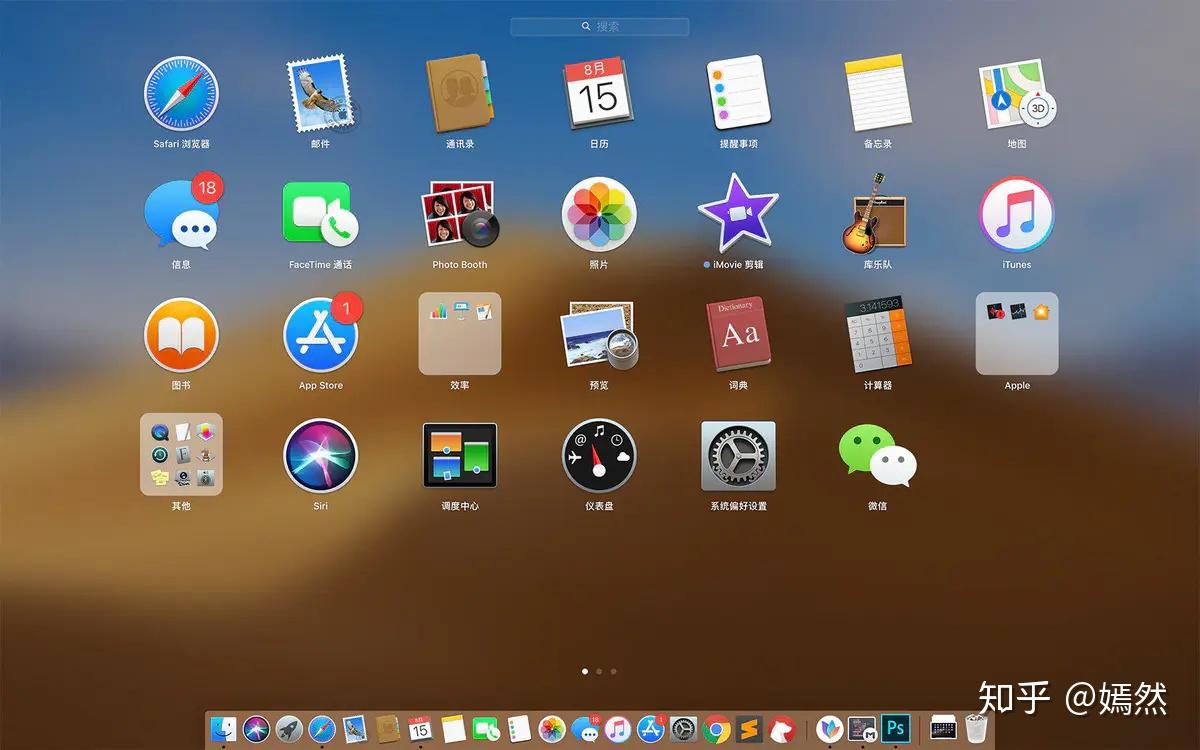Switch to the third Launchpad page dot
Screen dimensions: 1200x750
[613, 672]
